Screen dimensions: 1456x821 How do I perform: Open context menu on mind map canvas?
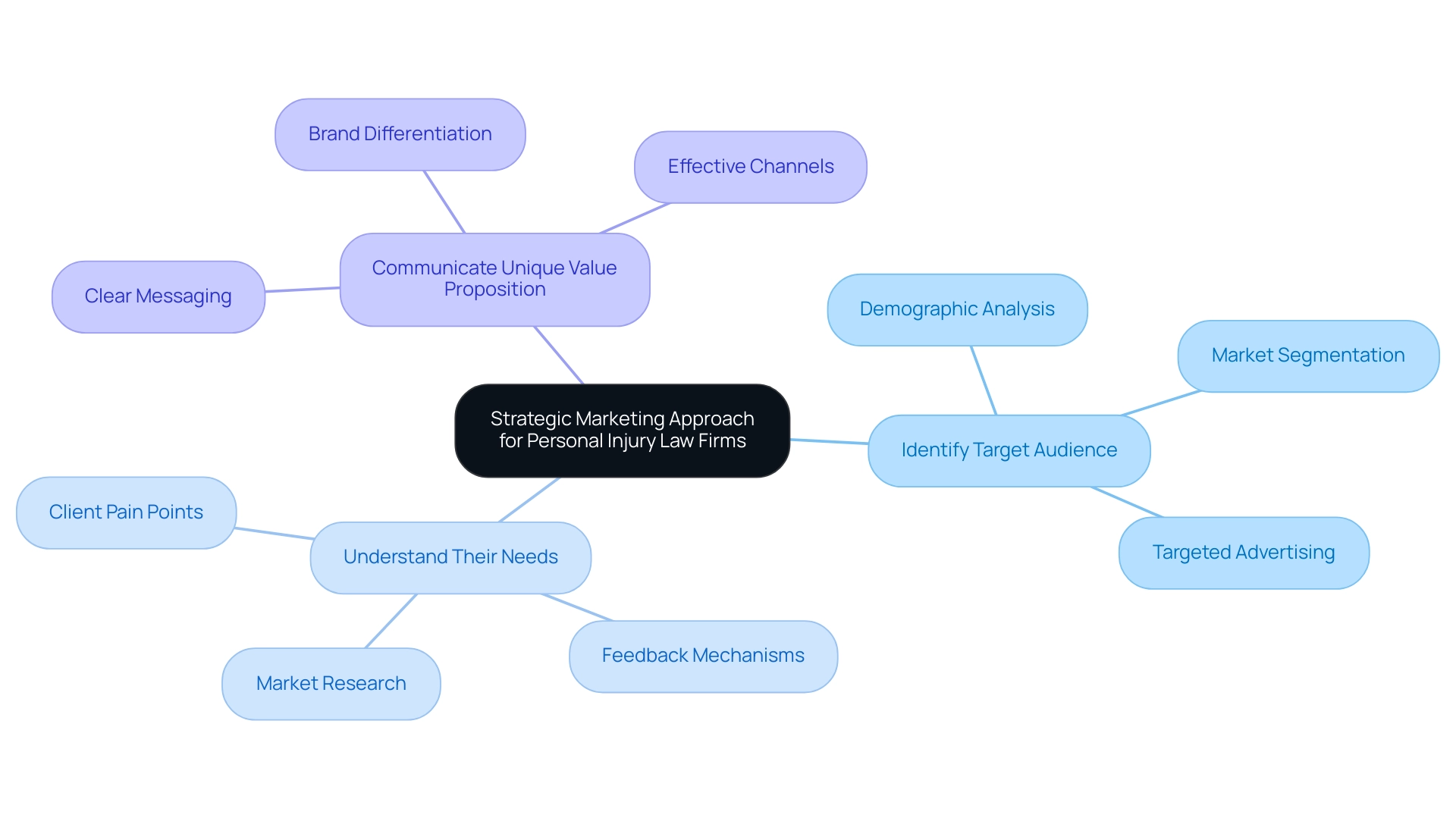pyautogui.click(x=728, y=410)
